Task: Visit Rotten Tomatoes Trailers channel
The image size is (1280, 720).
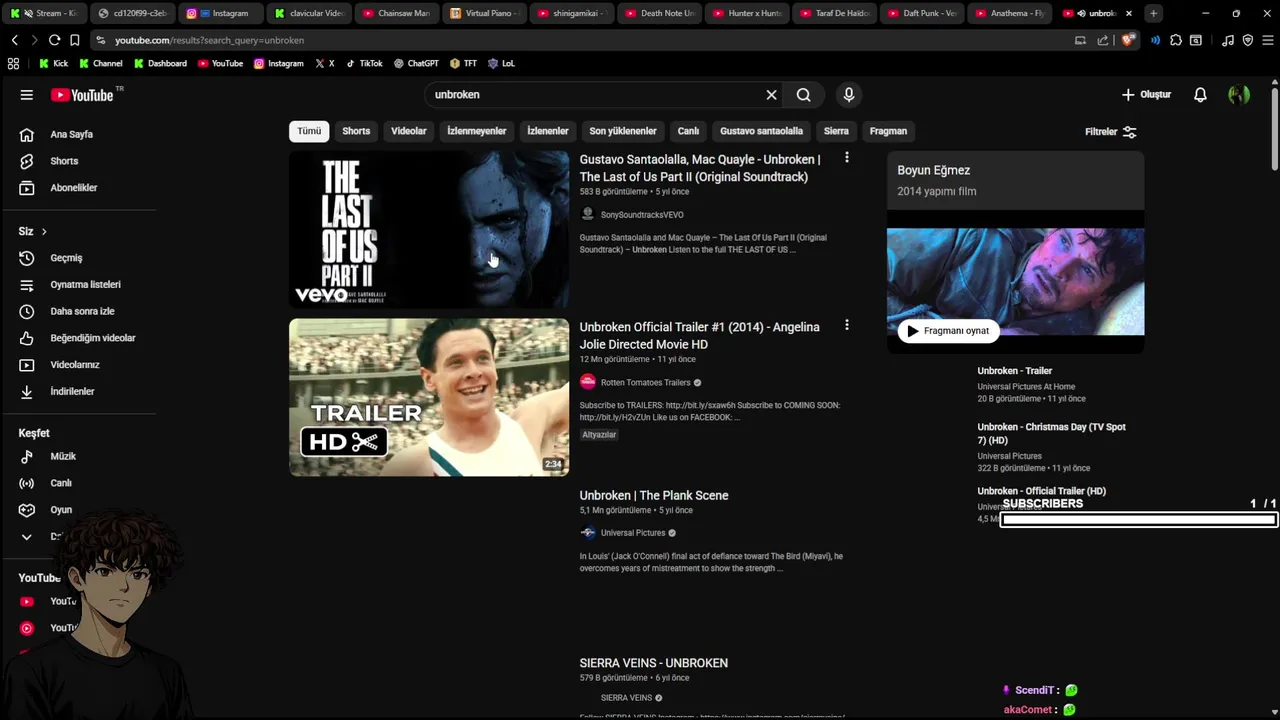Action: (645, 382)
